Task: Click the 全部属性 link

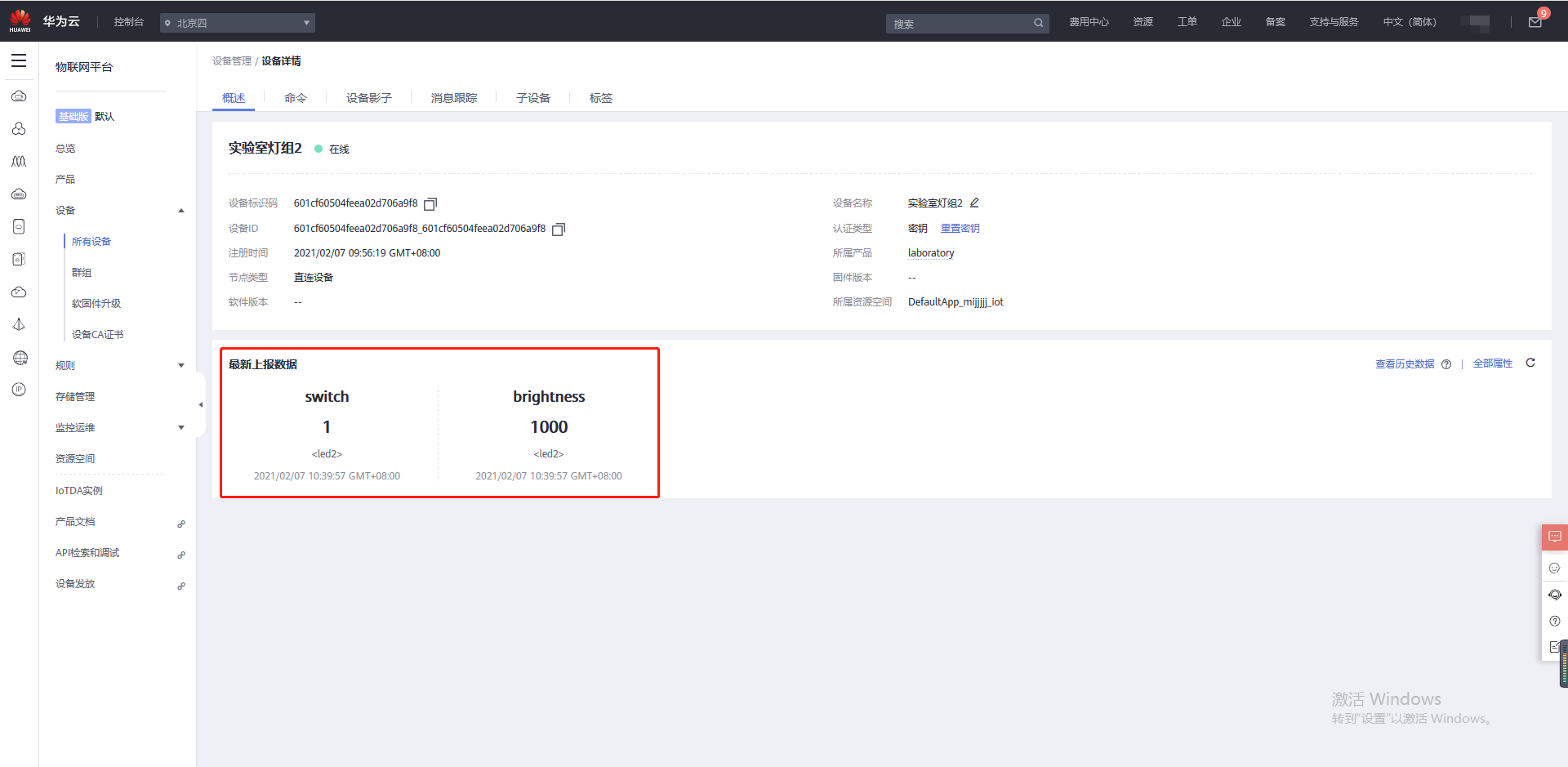Action: point(1493,363)
